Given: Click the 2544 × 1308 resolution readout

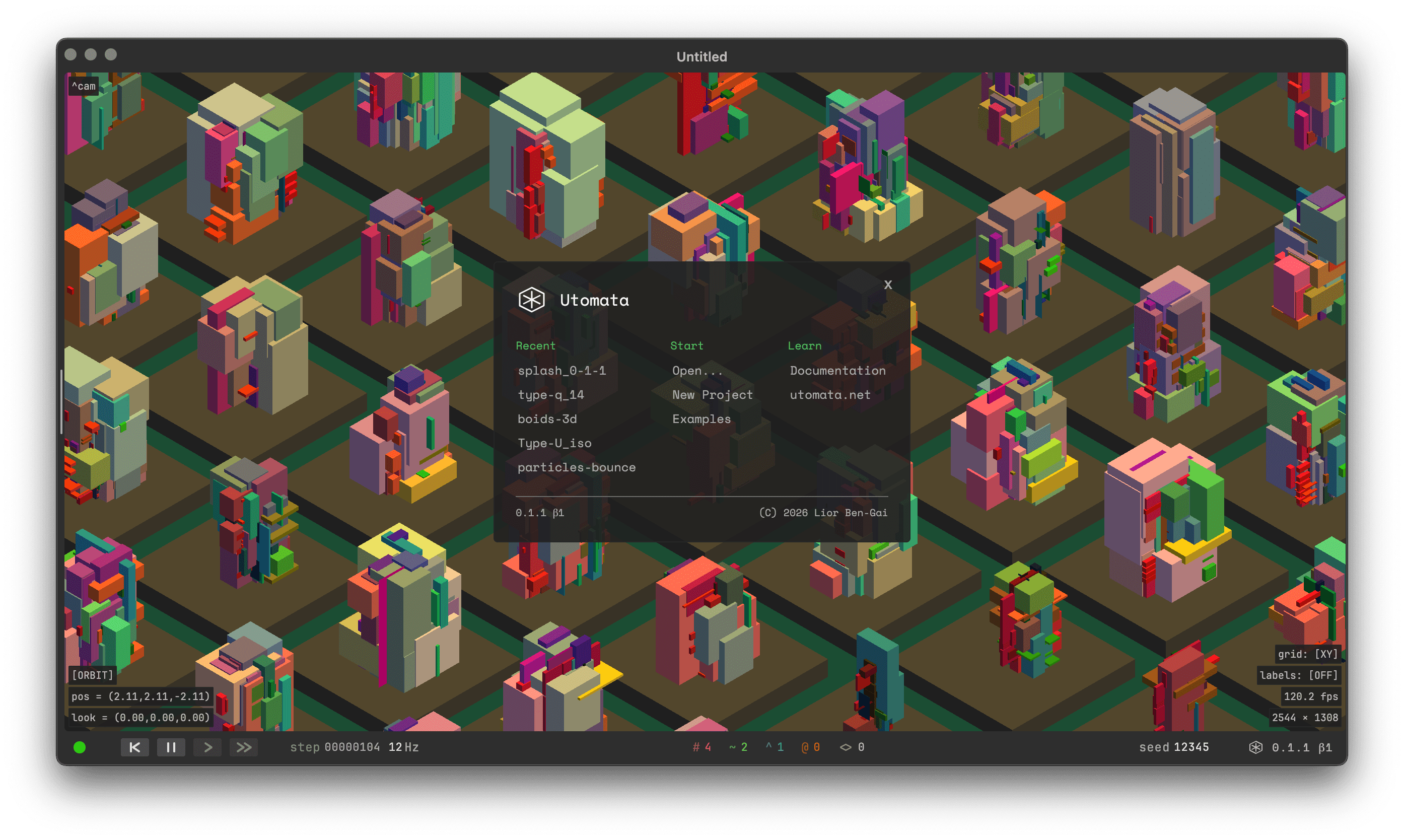Looking at the screenshot, I should click(1304, 717).
